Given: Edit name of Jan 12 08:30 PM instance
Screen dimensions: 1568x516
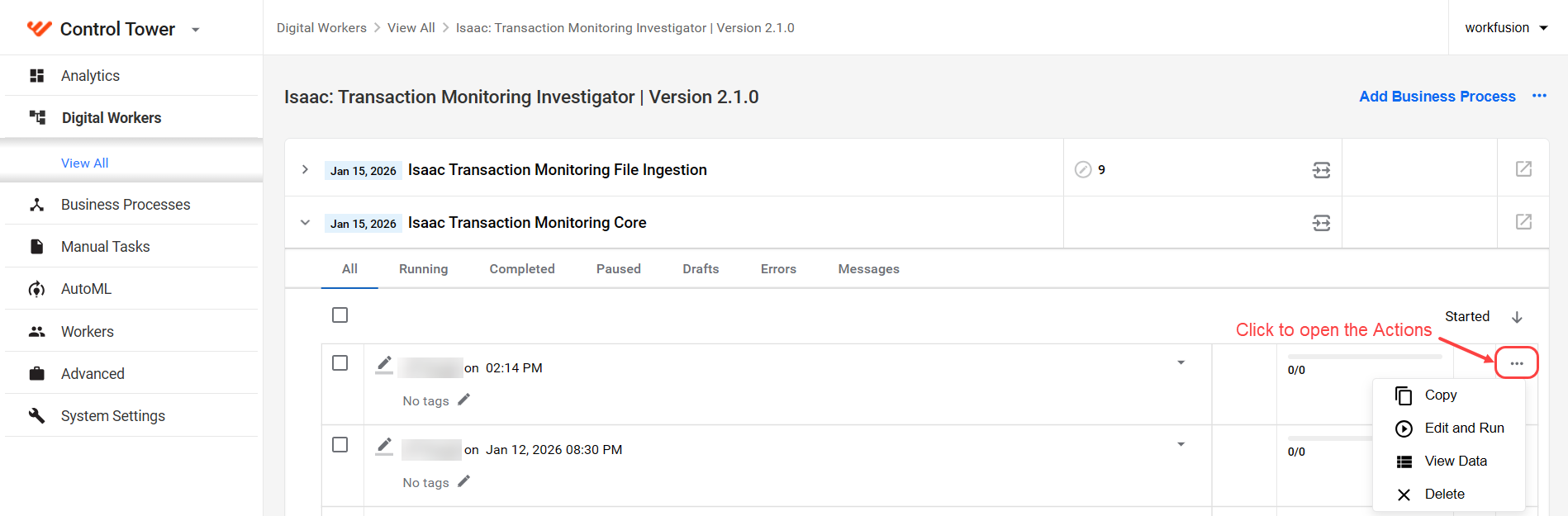Looking at the screenshot, I should pyautogui.click(x=384, y=447).
